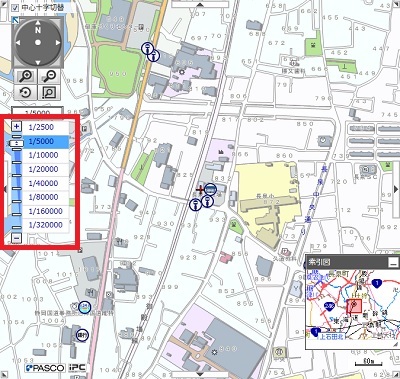400x379 pixels.
Task: Click the red rectangle in index map
Action: click(354, 306)
